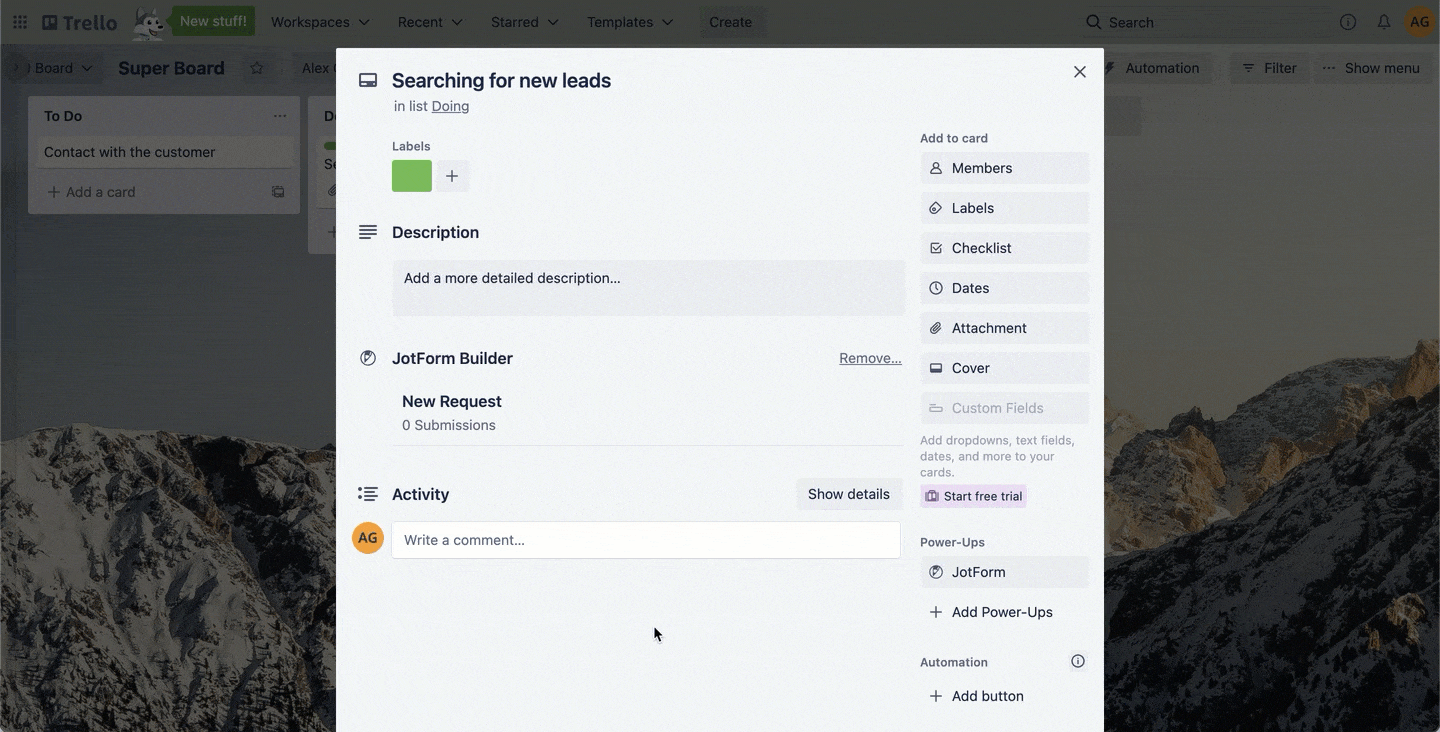
Task: Open the apps grid switcher icon
Action: (x=20, y=22)
